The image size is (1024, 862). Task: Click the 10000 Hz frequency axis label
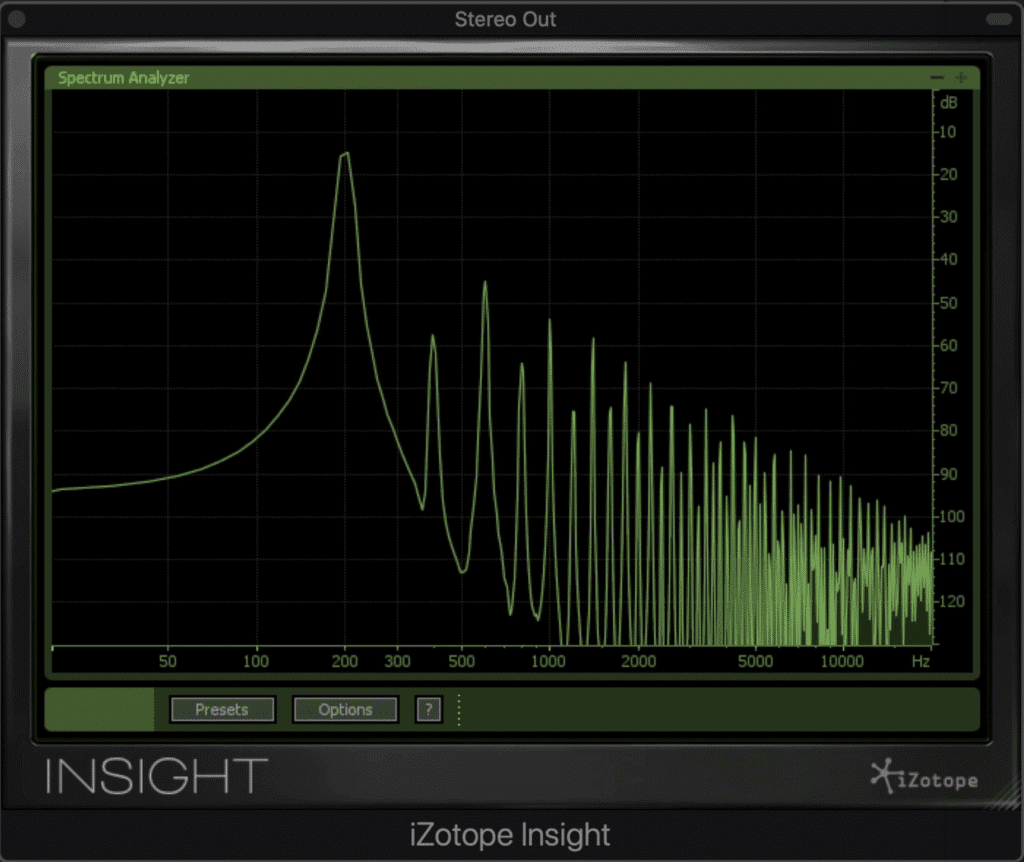pos(842,662)
